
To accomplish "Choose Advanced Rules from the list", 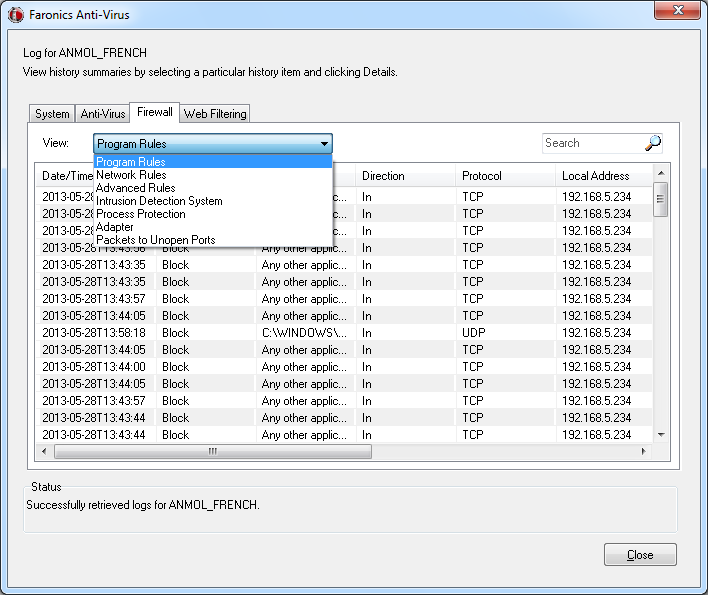I will click(x=213, y=188).
